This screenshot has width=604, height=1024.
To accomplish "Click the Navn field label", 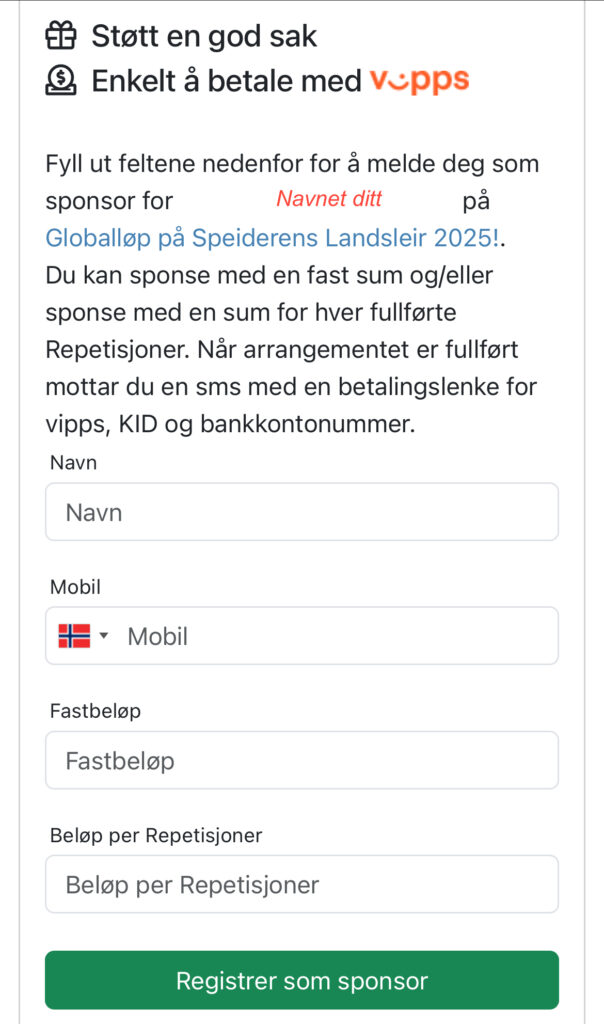I will coord(73,463).
